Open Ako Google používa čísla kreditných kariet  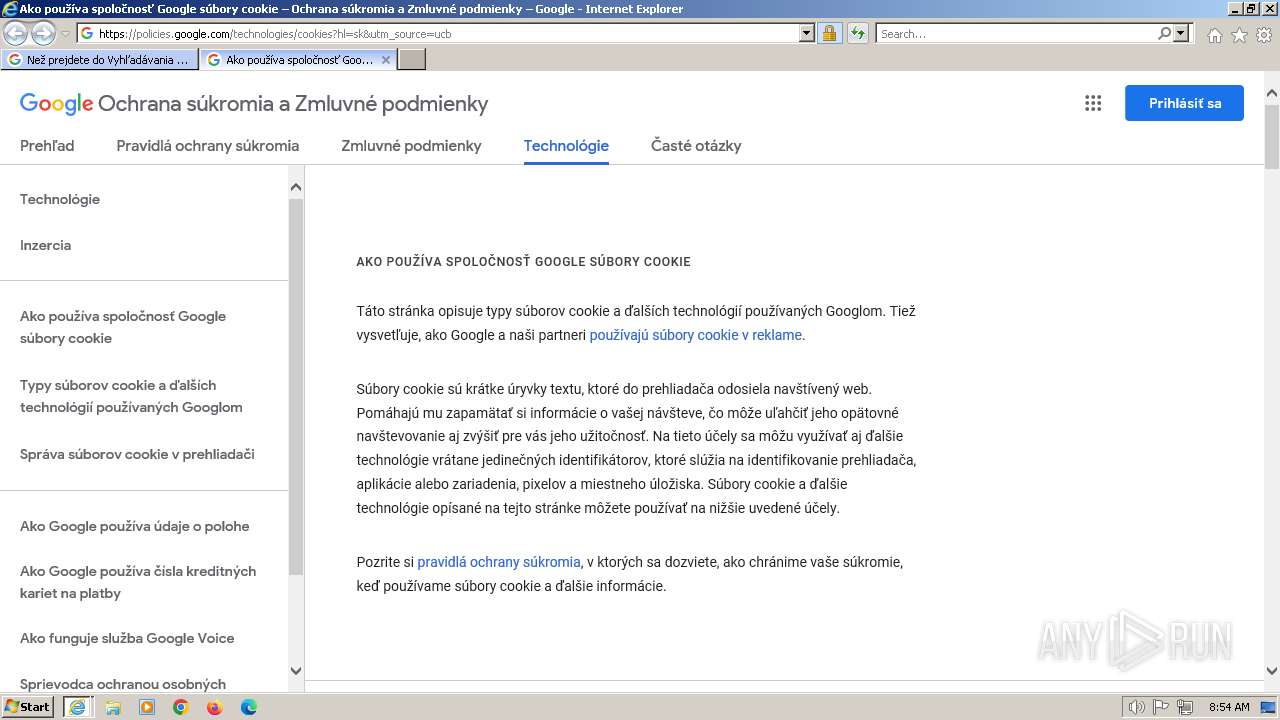click(138, 582)
